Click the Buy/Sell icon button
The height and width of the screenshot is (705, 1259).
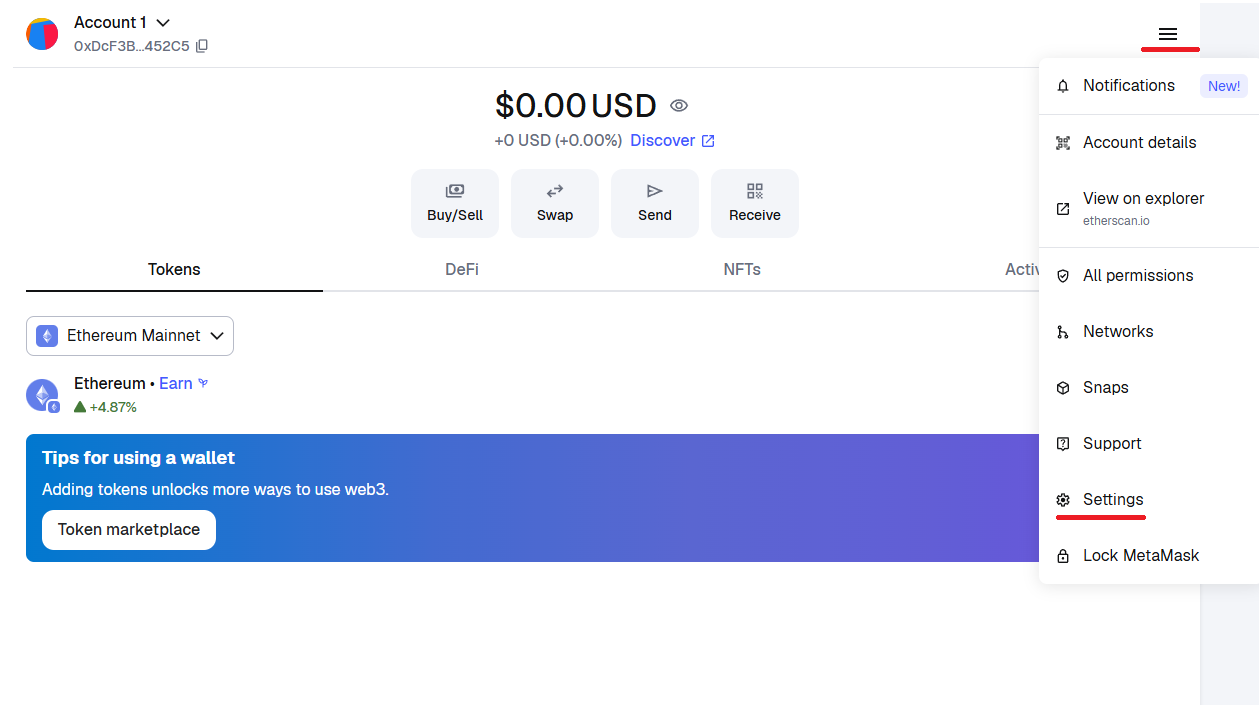tap(455, 191)
